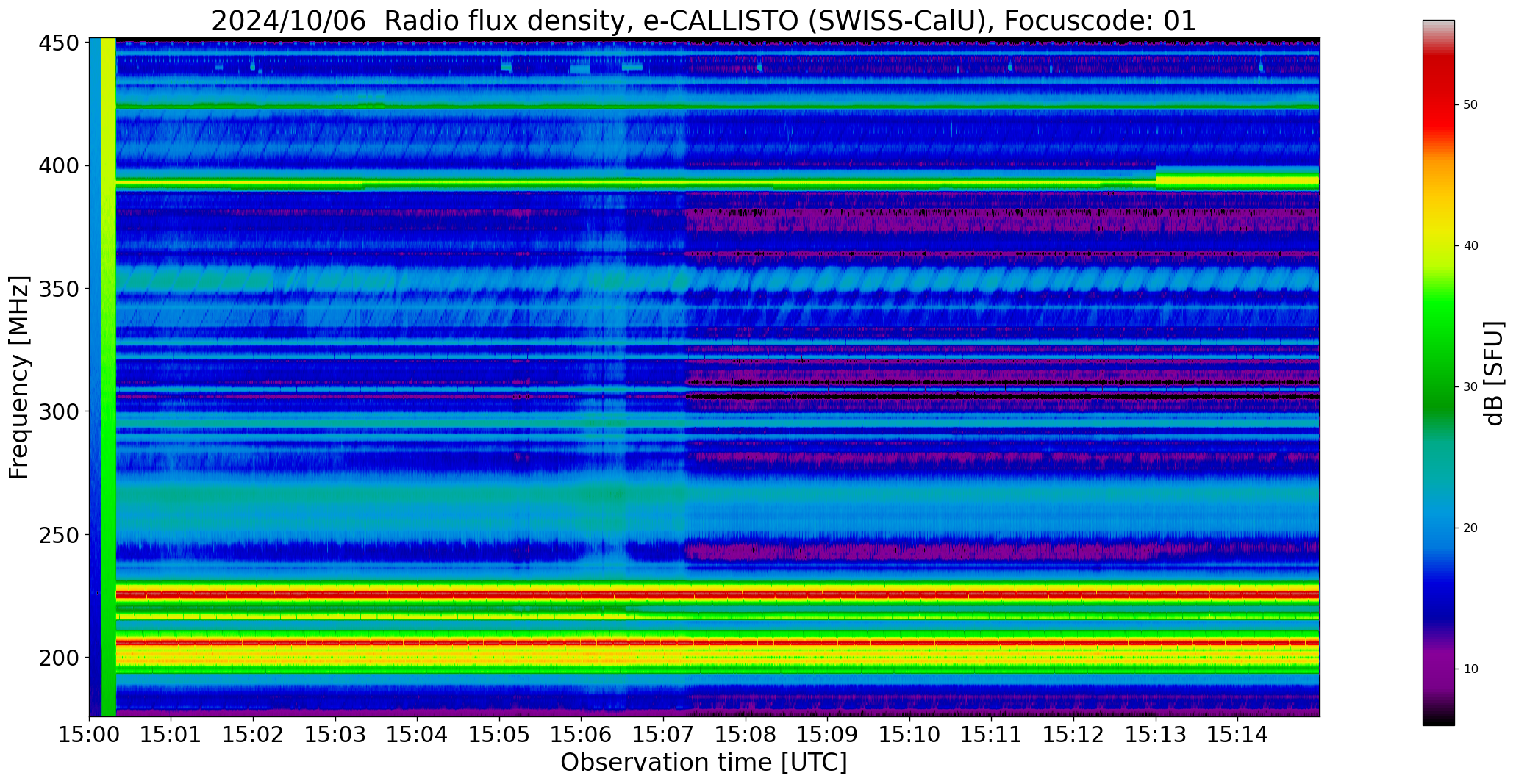Click the colorbar tick value 50

point(1470,105)
